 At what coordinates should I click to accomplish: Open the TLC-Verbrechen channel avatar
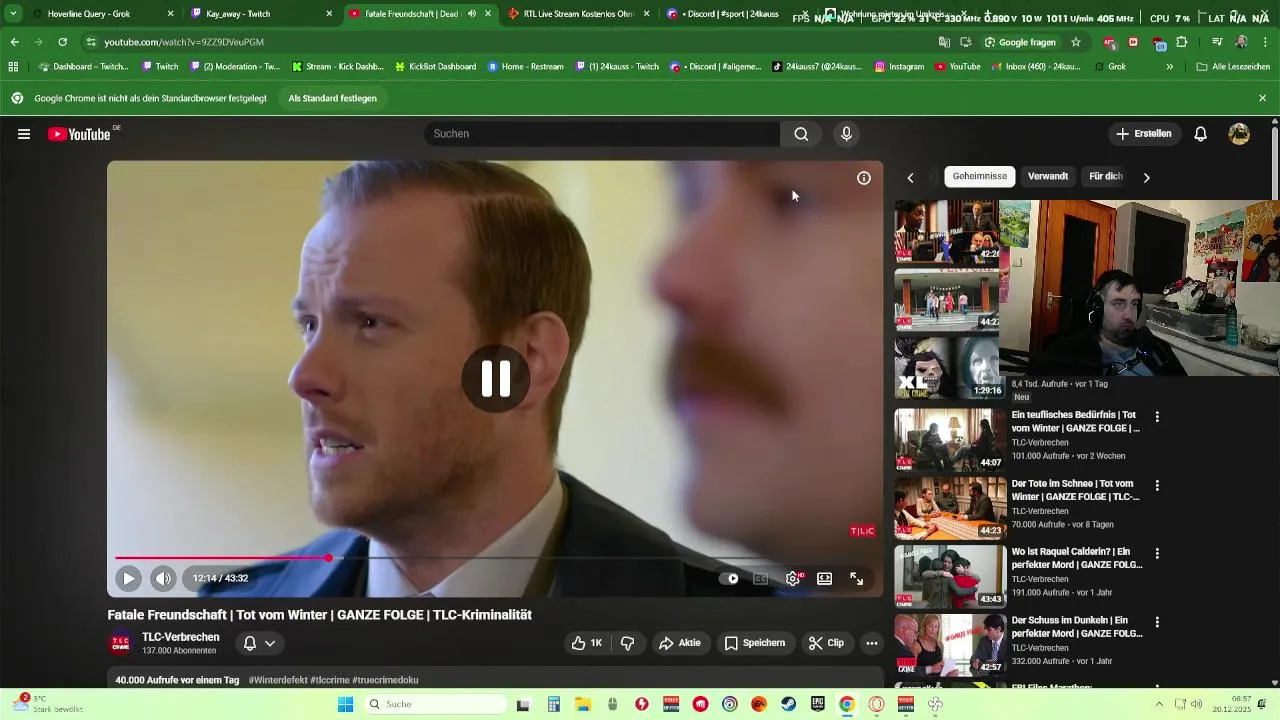(x=120, y=643)
